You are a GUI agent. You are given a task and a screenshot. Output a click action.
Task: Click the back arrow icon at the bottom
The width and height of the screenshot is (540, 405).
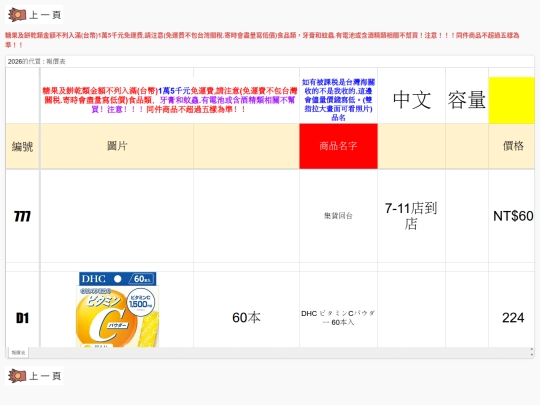(x=17, y=376)
